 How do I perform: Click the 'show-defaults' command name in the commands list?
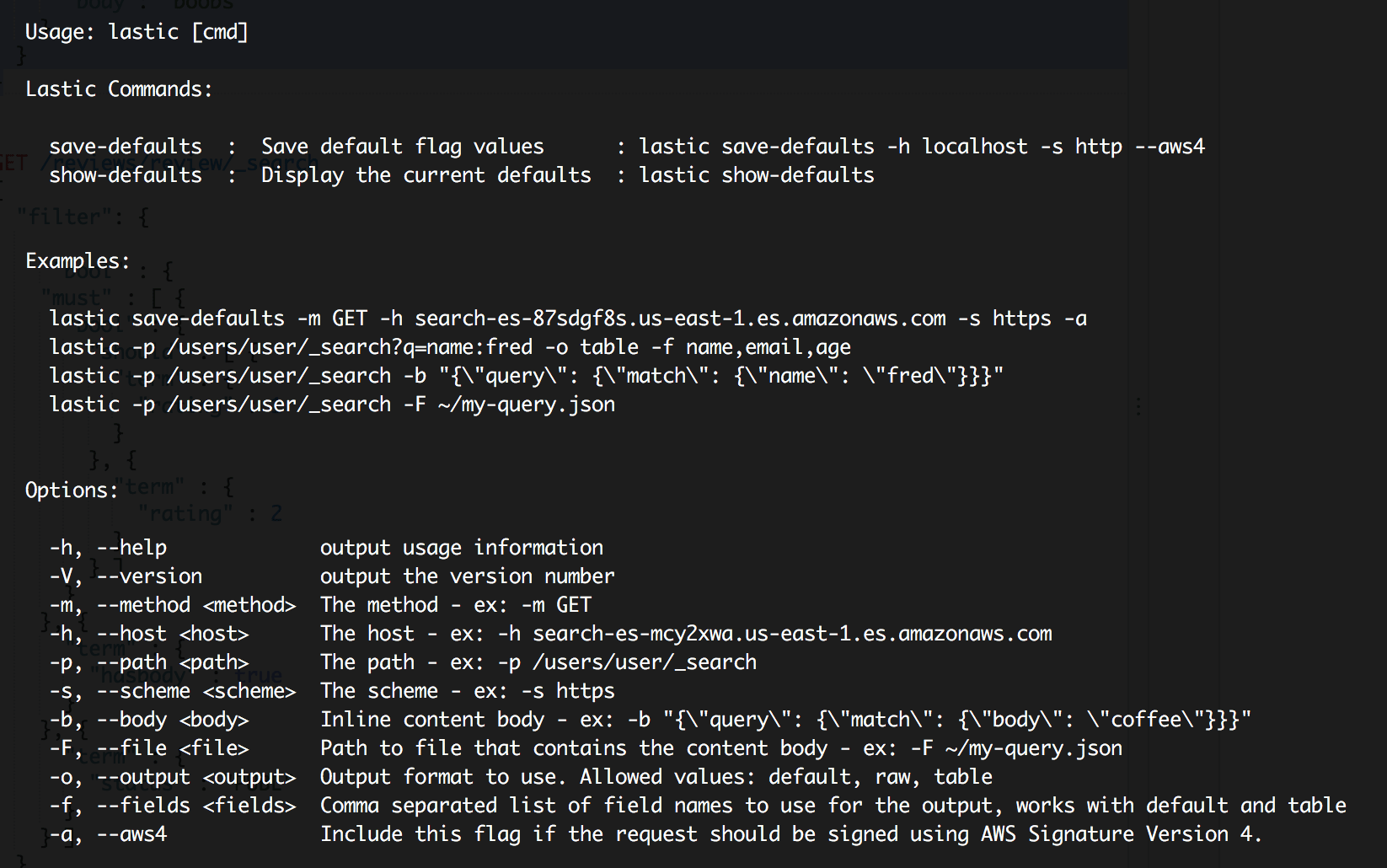click(126, 175)
